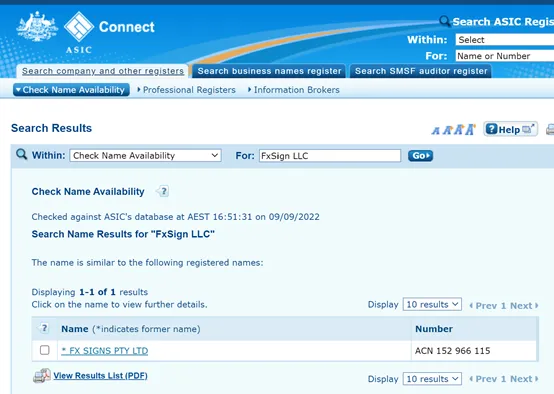Click the Go button
This screenshot has height=394, width=554.
tap(420, 156)
